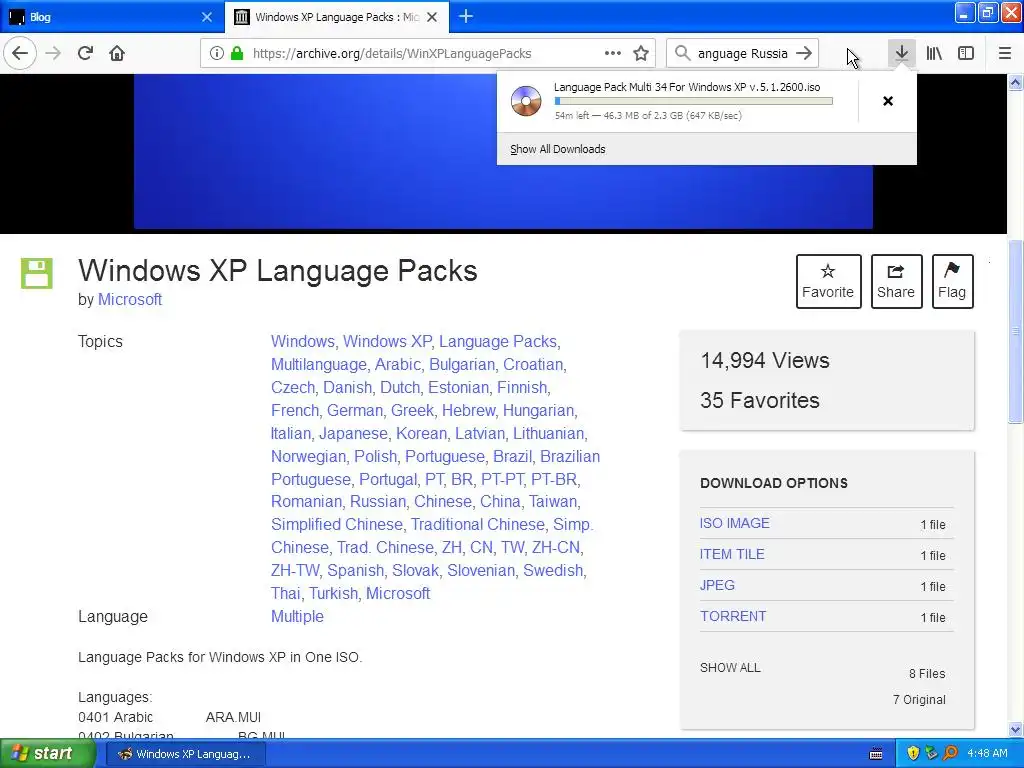Click the forward navigation arrow

click(x=54, y=53)
